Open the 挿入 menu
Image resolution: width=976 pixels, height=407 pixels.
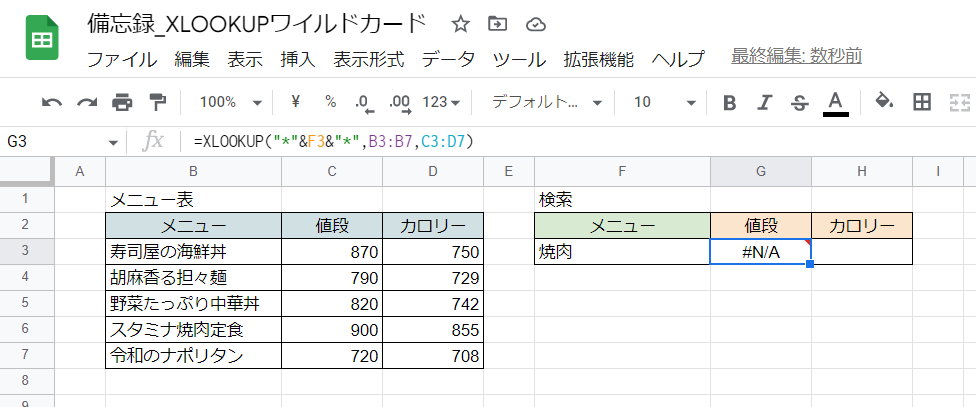[x=298, y=59]
